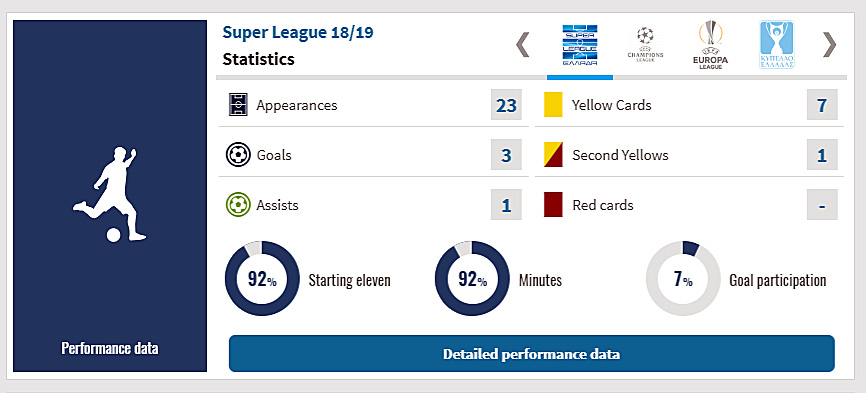Click the yellow card swatch icon
This screenshot has height=393, width=866.
(x=553, y=105)
